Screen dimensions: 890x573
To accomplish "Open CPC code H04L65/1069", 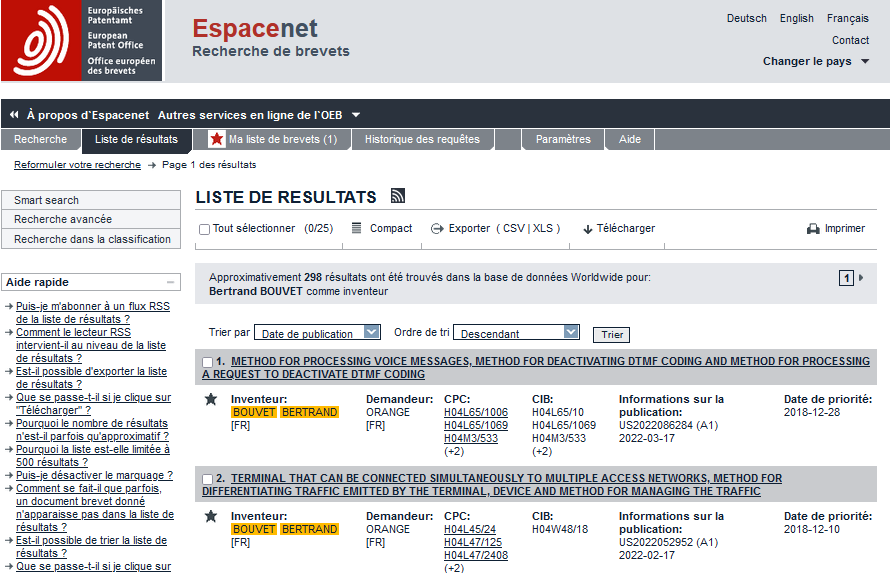I will 476,425.
